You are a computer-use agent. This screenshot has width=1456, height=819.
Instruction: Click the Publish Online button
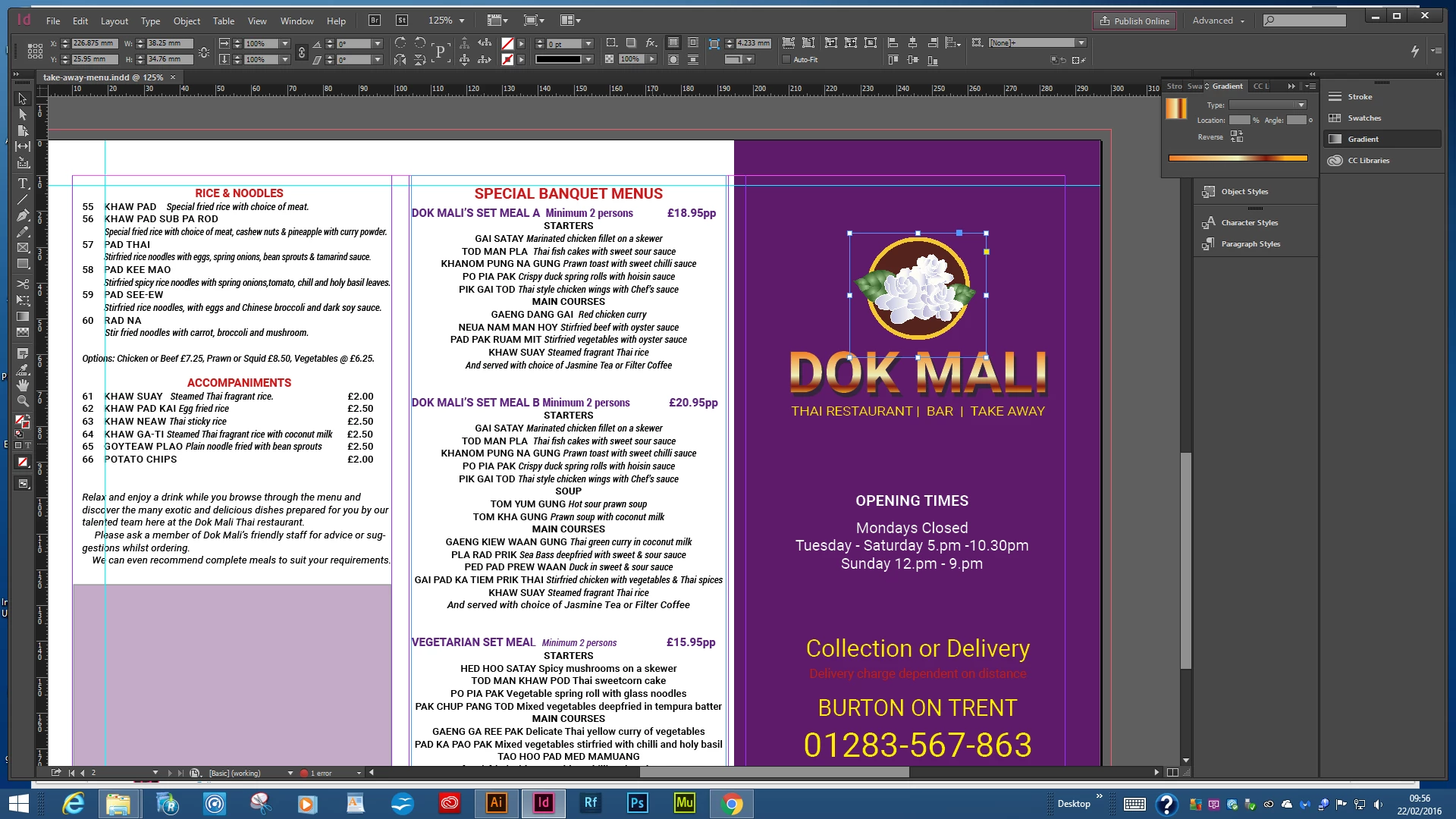pos(1134,20)
